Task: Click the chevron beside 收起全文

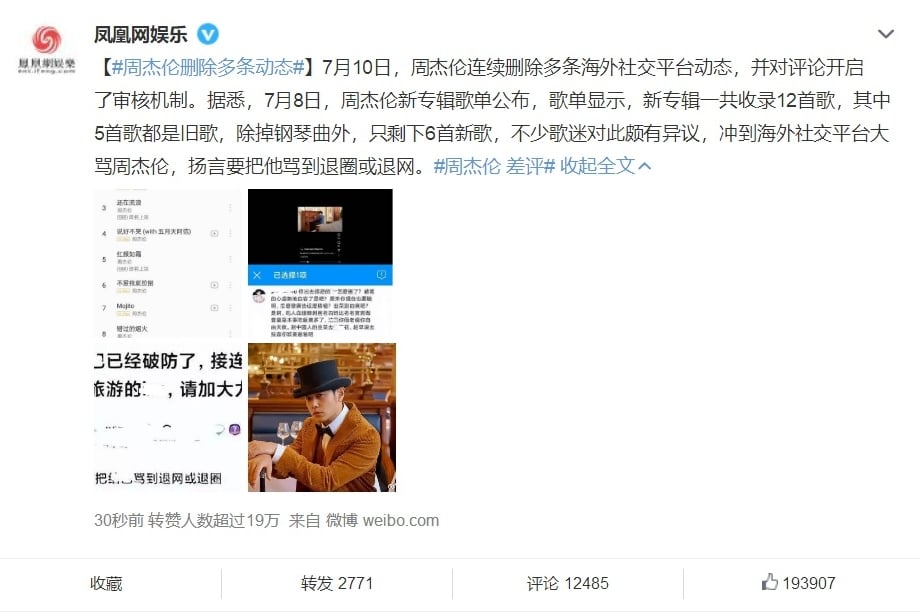Action: tap(644, 167)
